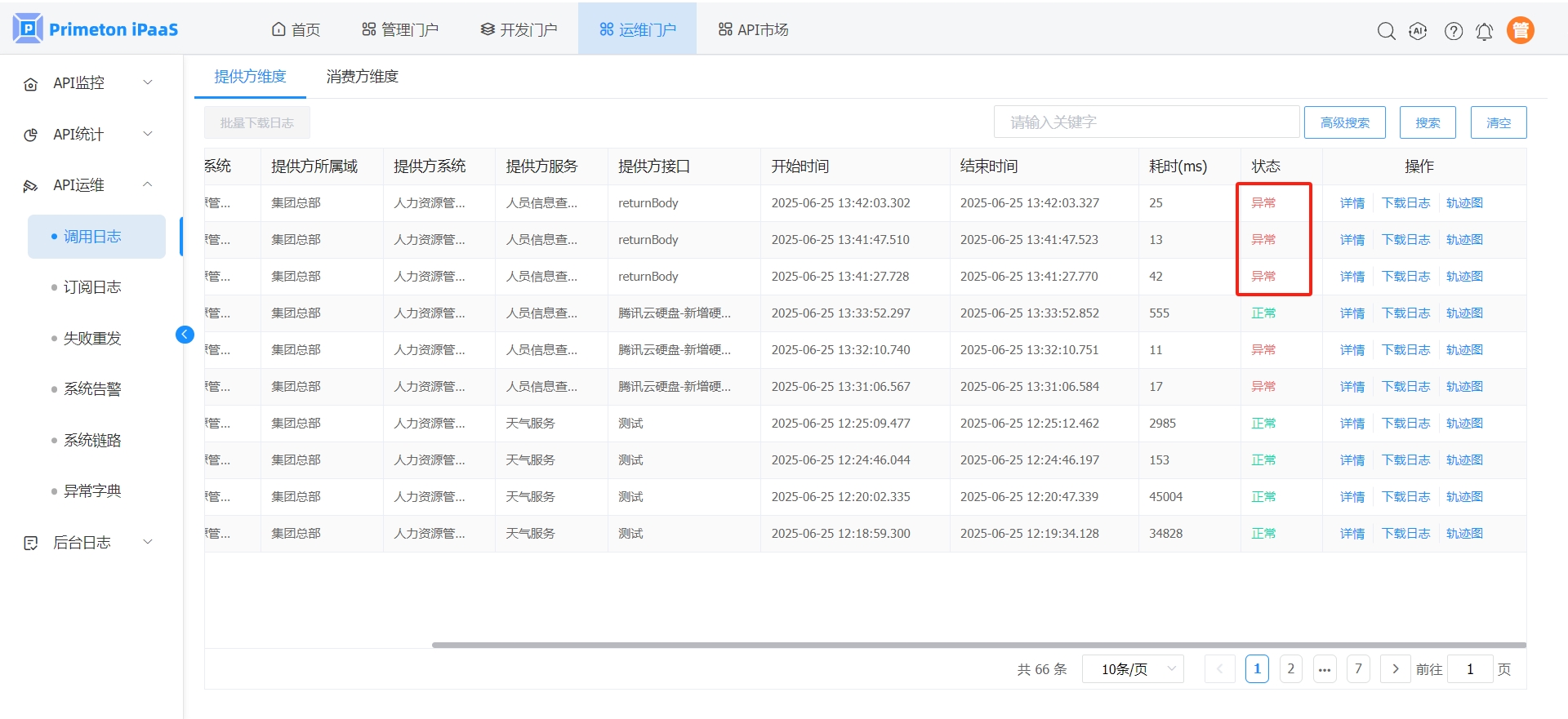Open the AI assistant icon
The height and width of the screenshot is (719, 1568).
point(1418,31)
